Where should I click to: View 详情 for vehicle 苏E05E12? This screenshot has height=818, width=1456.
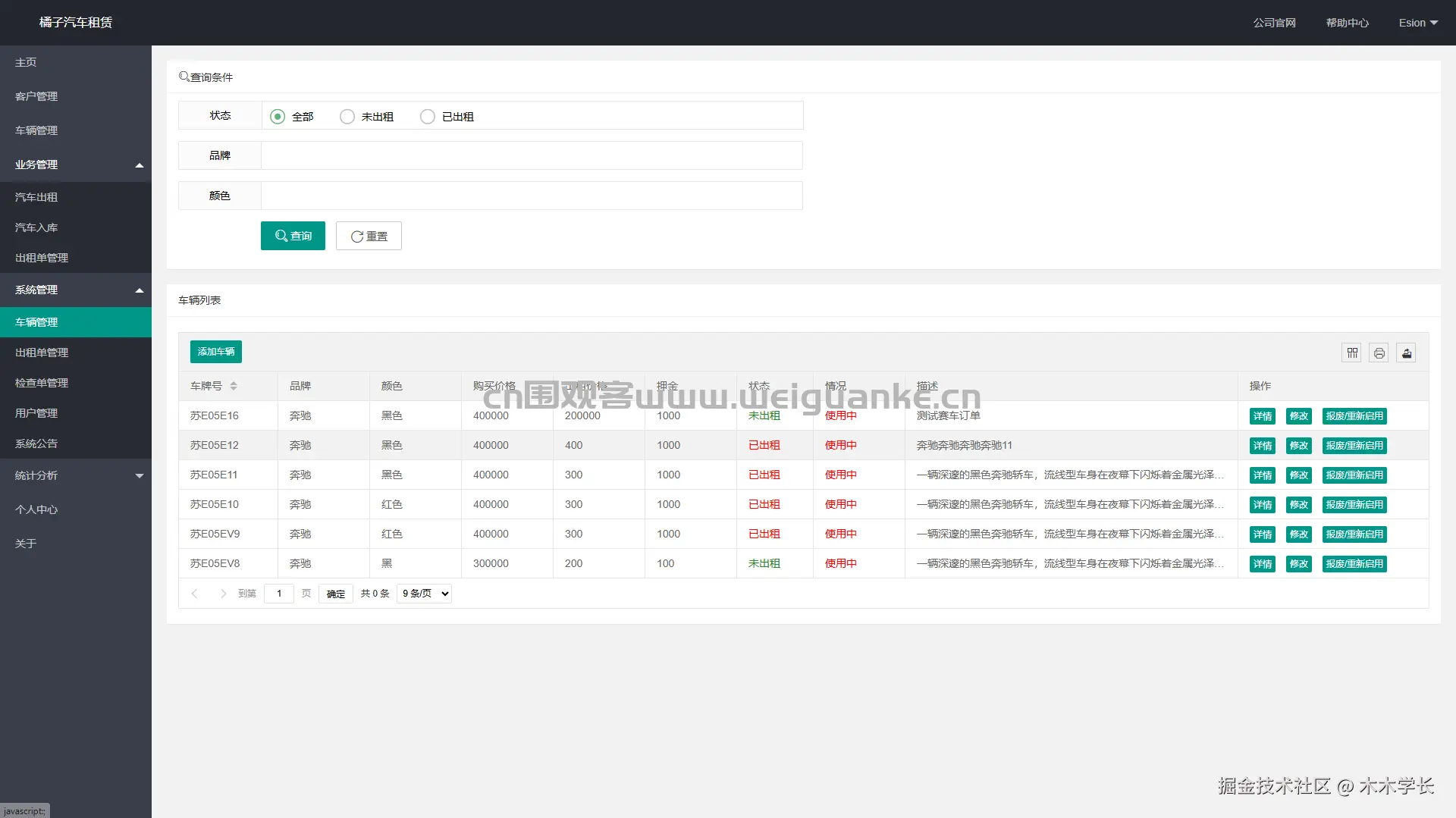[x=1263, y=446]
